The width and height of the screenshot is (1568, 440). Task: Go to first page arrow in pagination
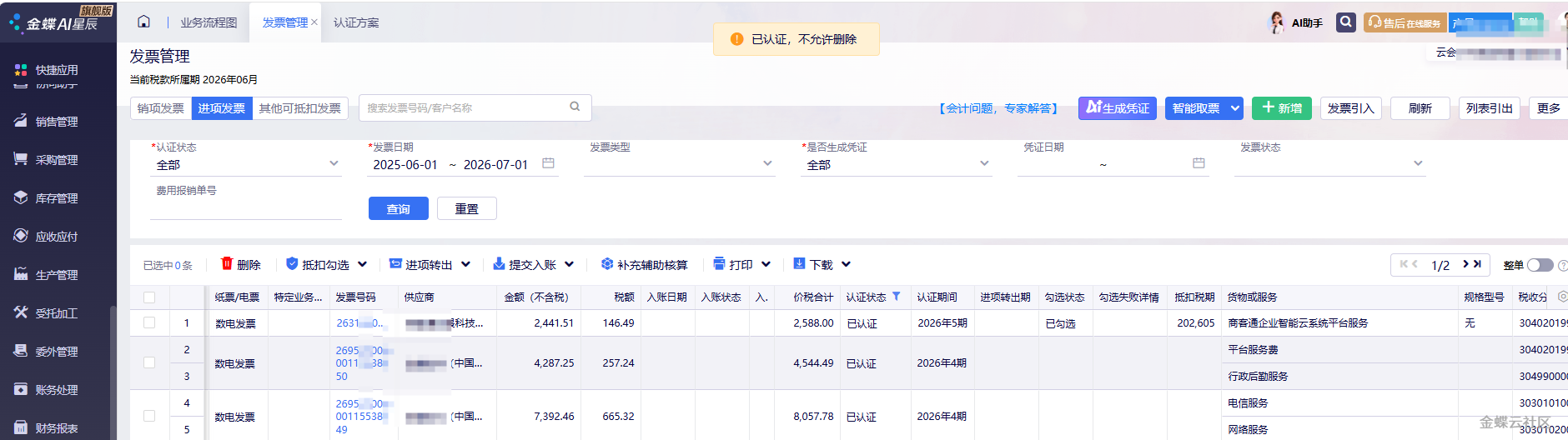(1405, 264)
